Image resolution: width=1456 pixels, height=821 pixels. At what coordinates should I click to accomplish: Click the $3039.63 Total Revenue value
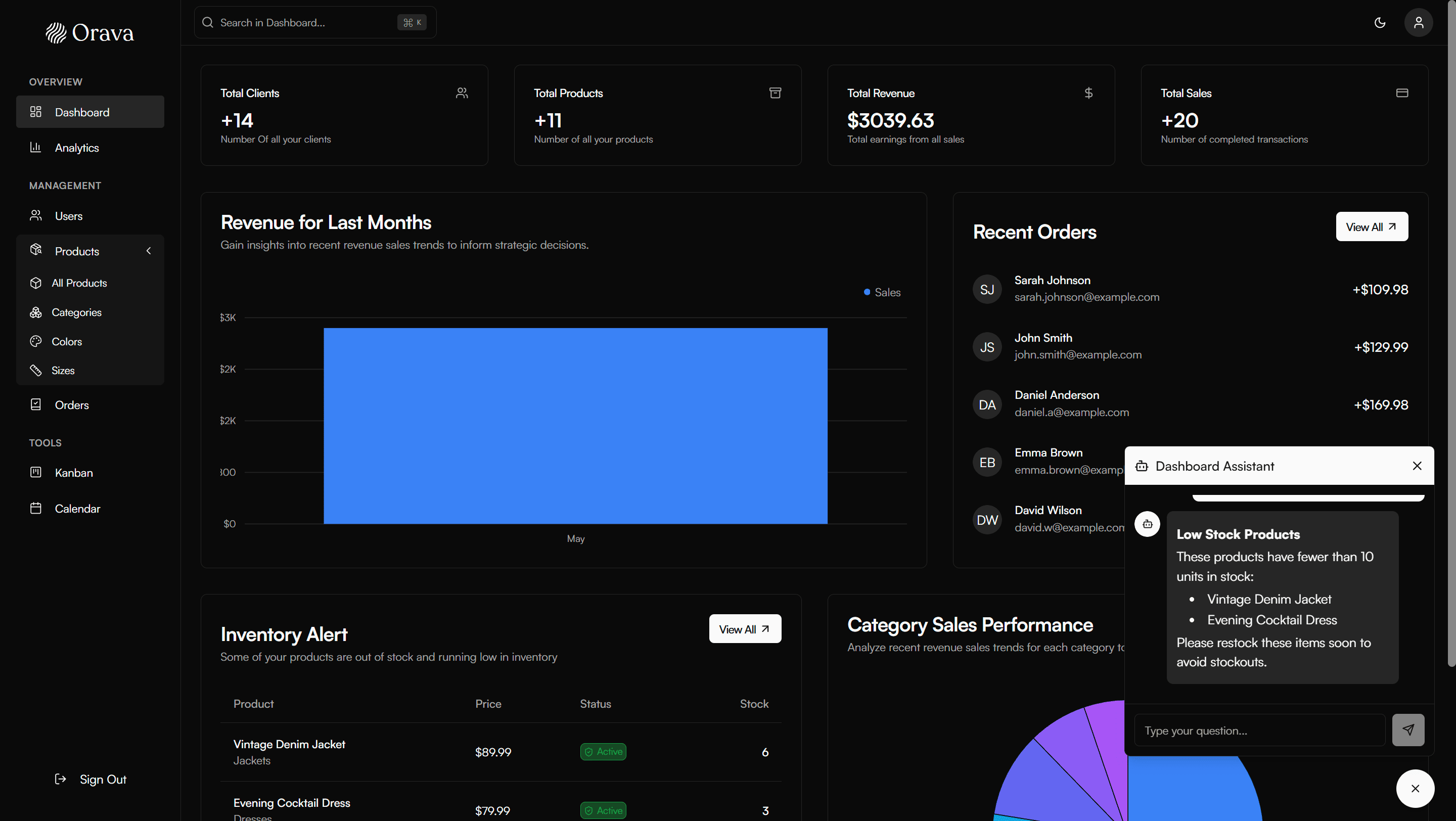[x=890, y=120]
